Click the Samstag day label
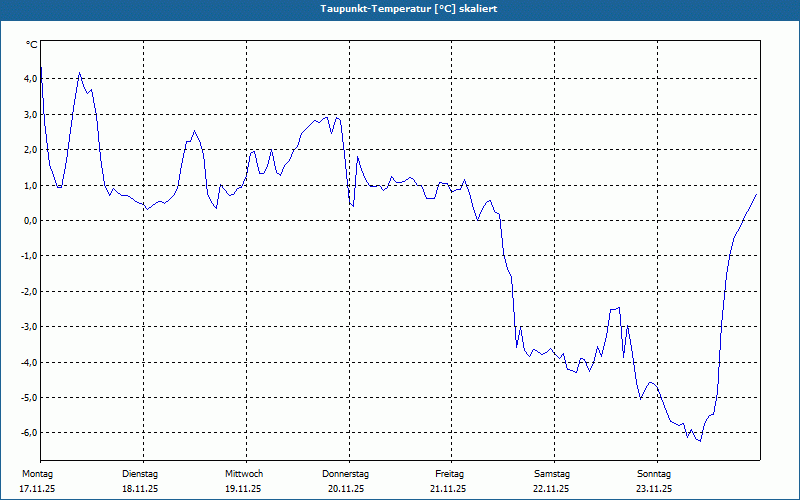This screenshot has height=500, width=800. coord(552,474)
